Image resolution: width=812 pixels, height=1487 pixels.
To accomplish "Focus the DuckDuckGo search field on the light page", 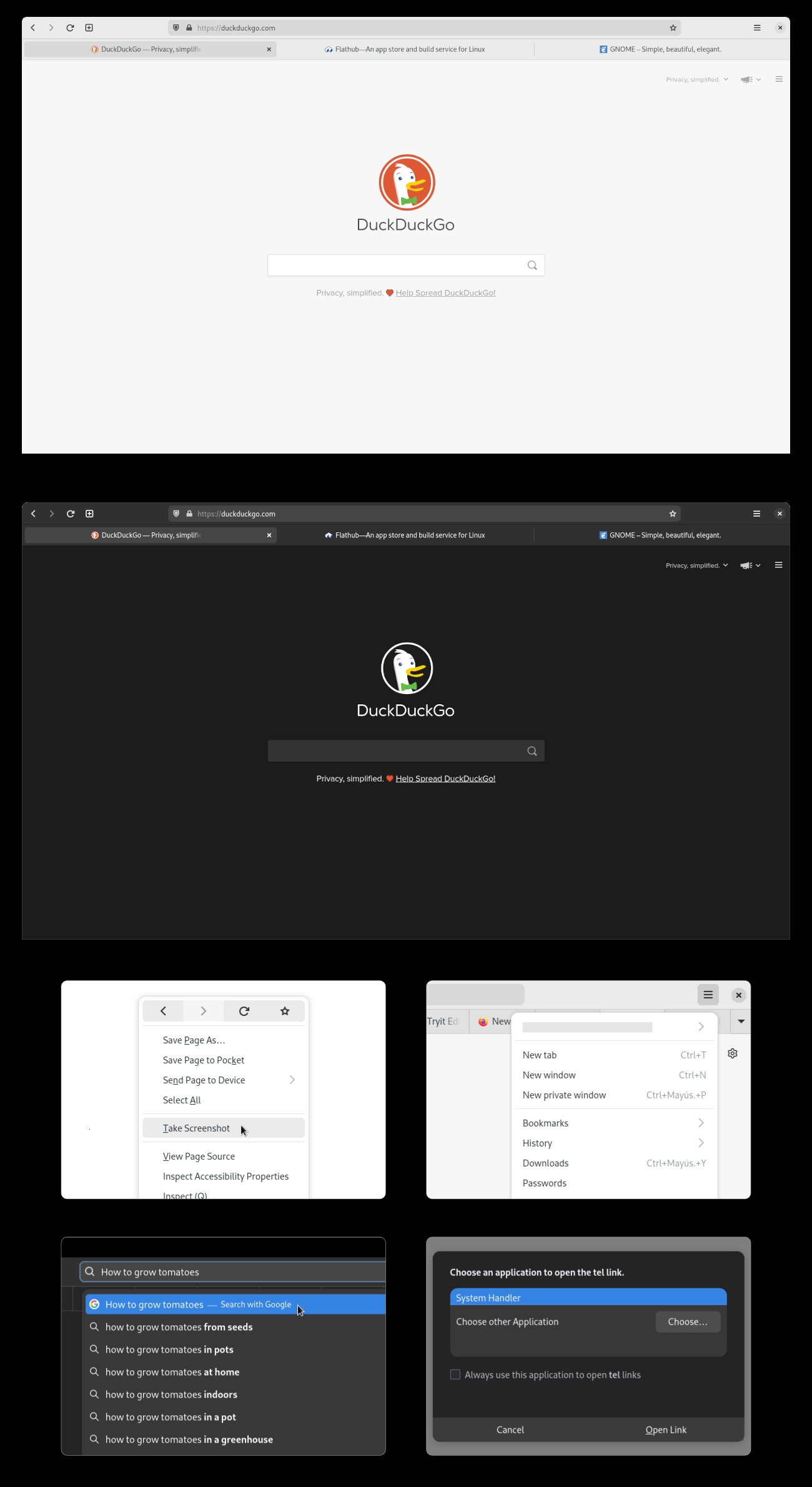I will (x=406, y=266).
